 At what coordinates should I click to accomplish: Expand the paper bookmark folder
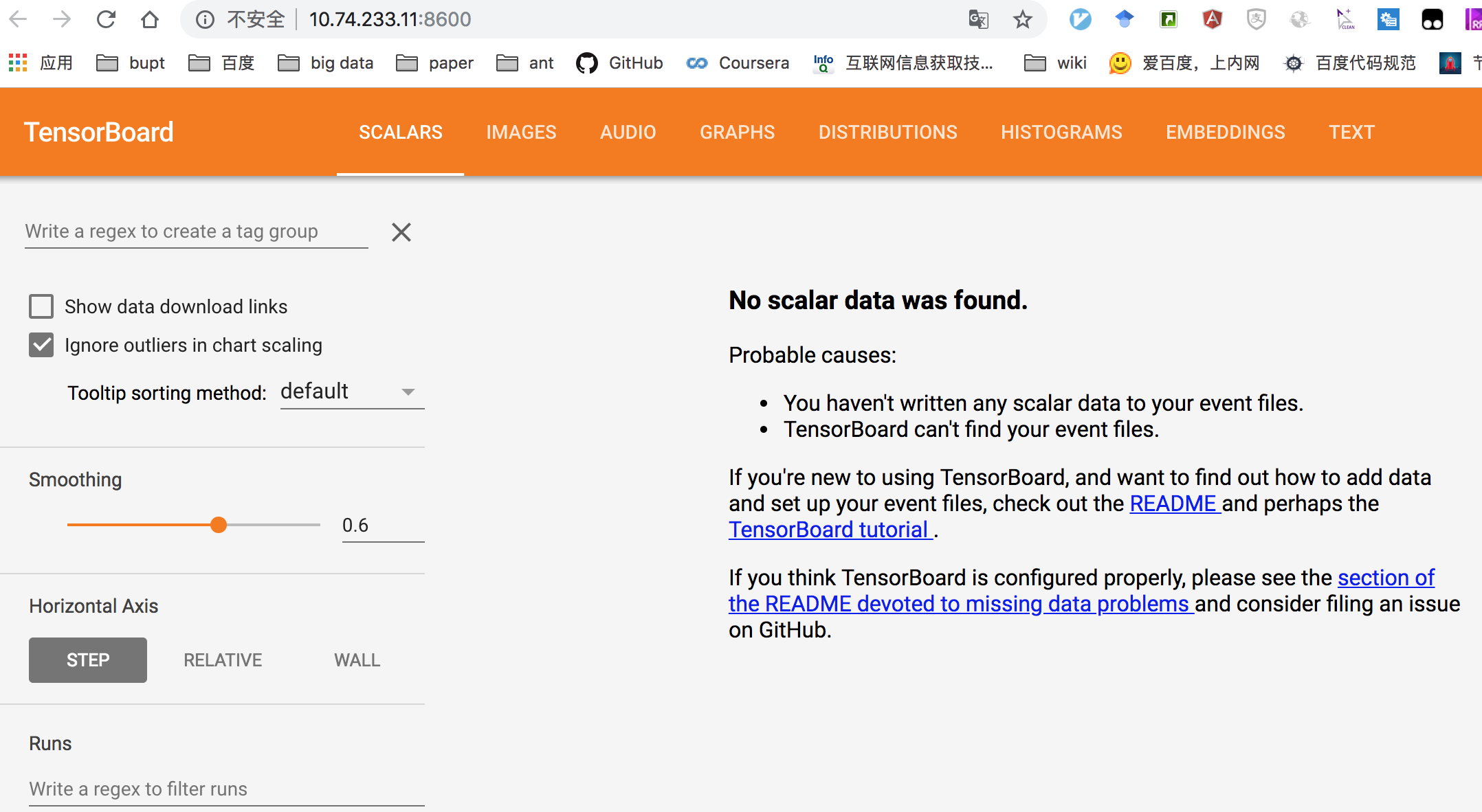pos(435,63)
